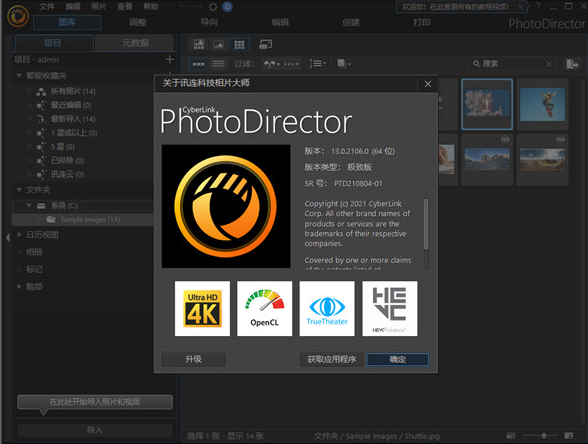Click the 升级 button in dialog

click(194, 359)
